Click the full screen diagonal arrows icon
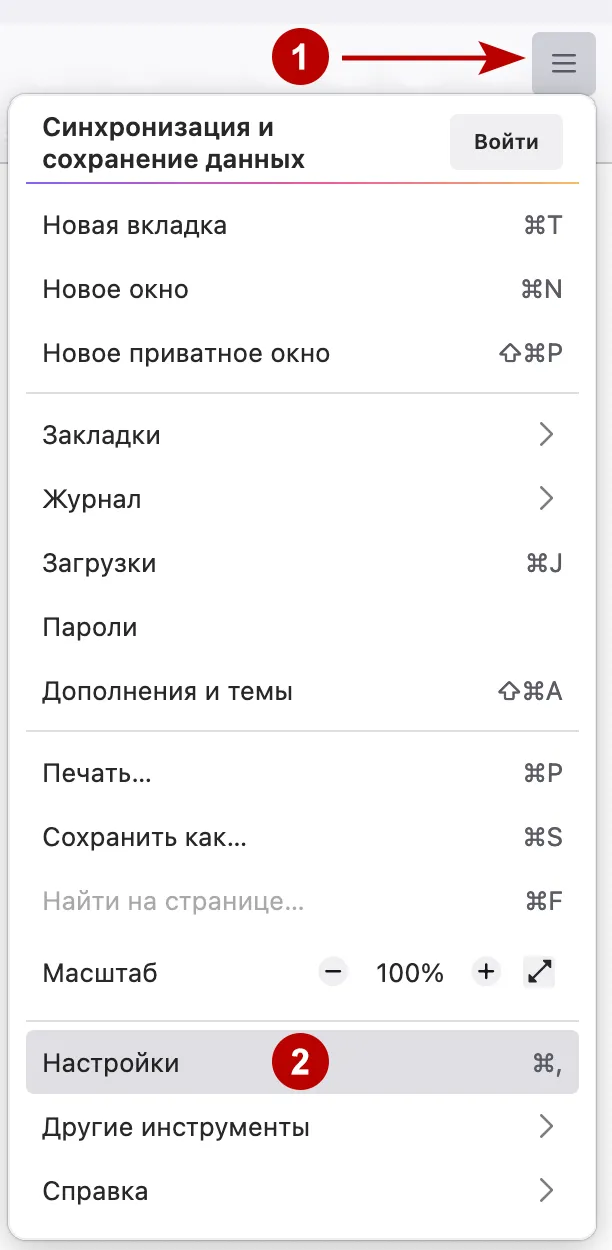The width and height of the screenshot is (612, 1250). pos(540,971)
